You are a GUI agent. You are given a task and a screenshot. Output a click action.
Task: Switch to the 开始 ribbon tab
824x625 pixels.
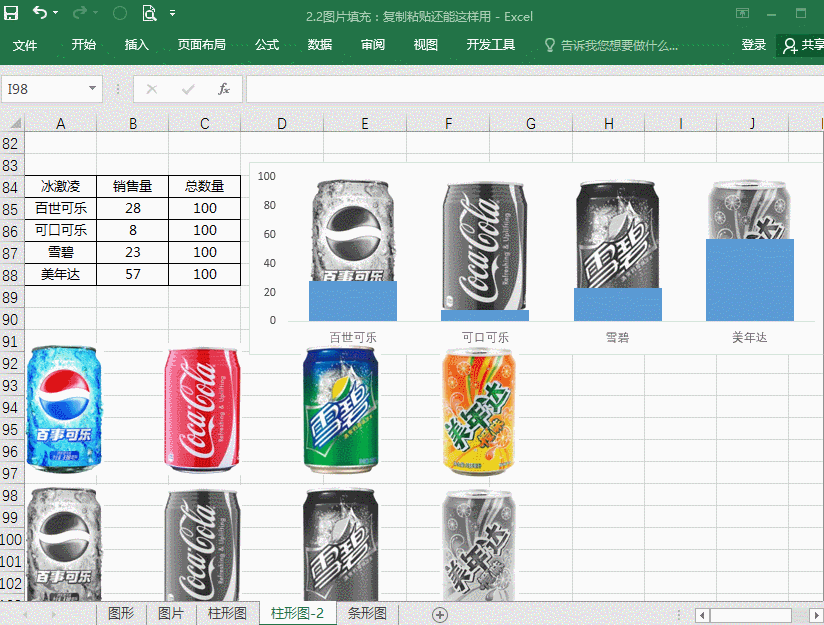tap(84, 45)
